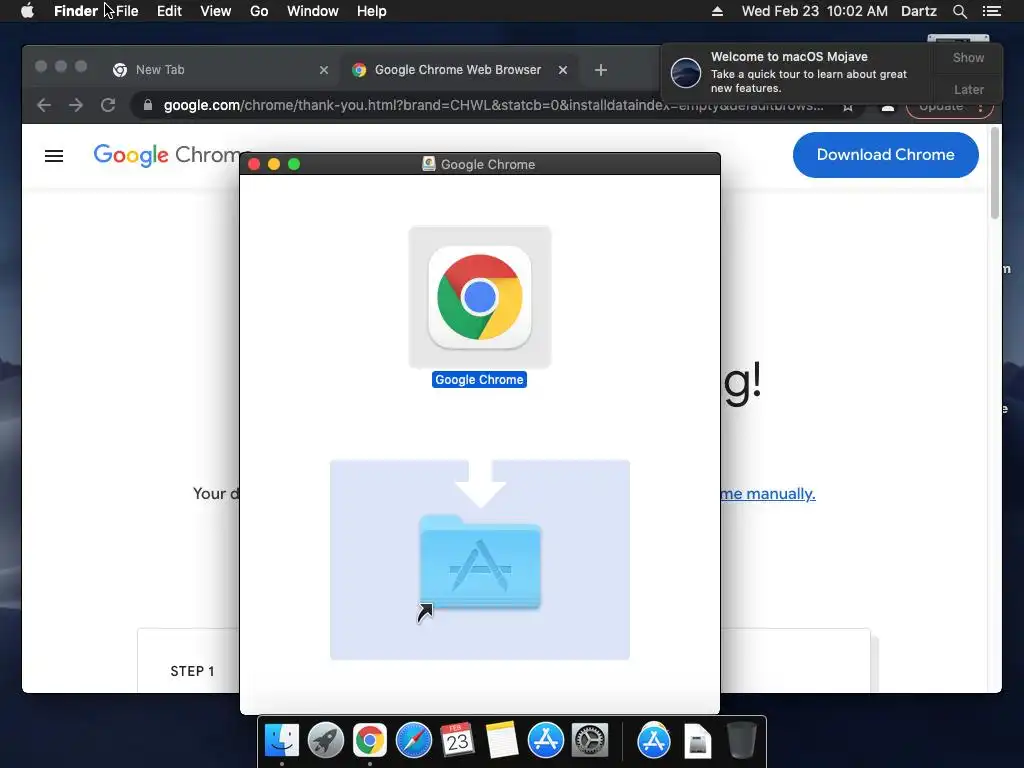
Task: Go forward in Chrome browser
Action: coord(76,105)
